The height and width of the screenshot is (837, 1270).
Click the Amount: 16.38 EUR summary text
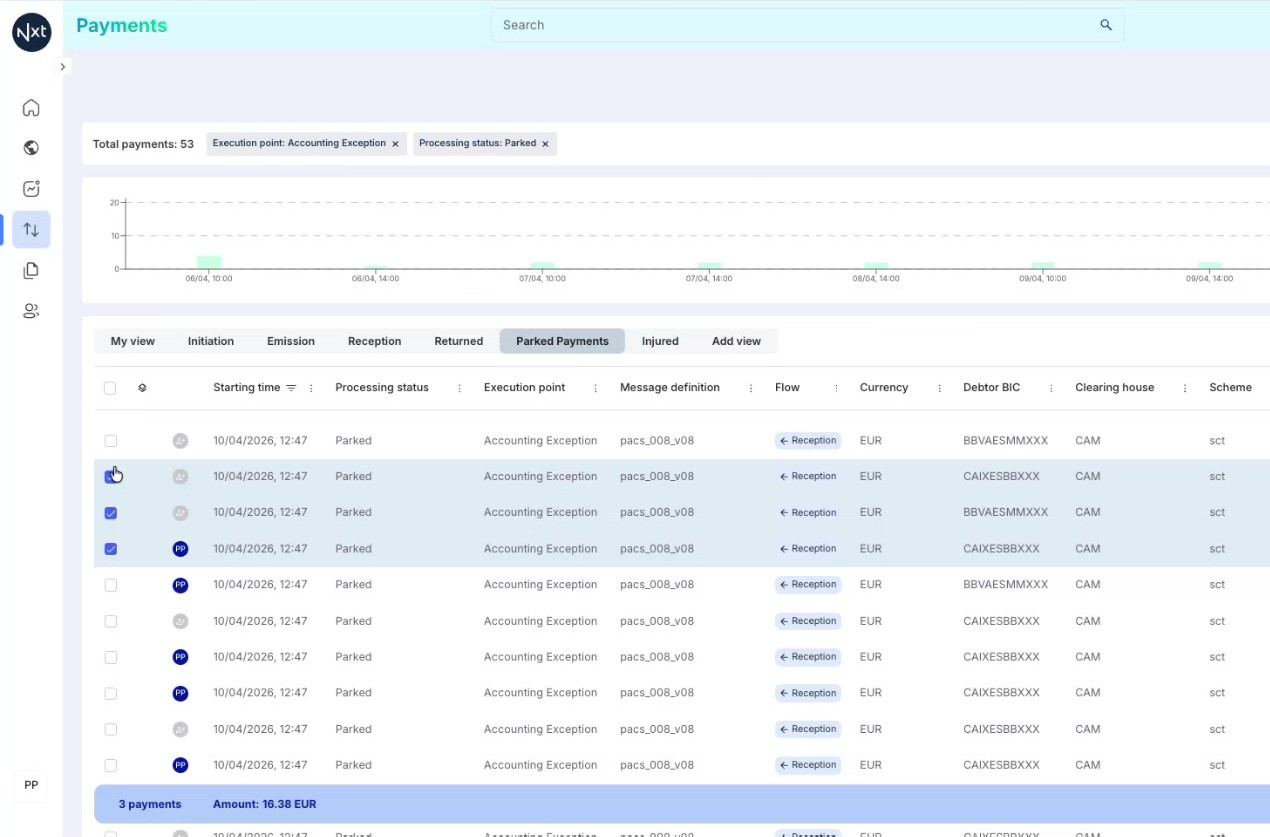pos(265,804)
